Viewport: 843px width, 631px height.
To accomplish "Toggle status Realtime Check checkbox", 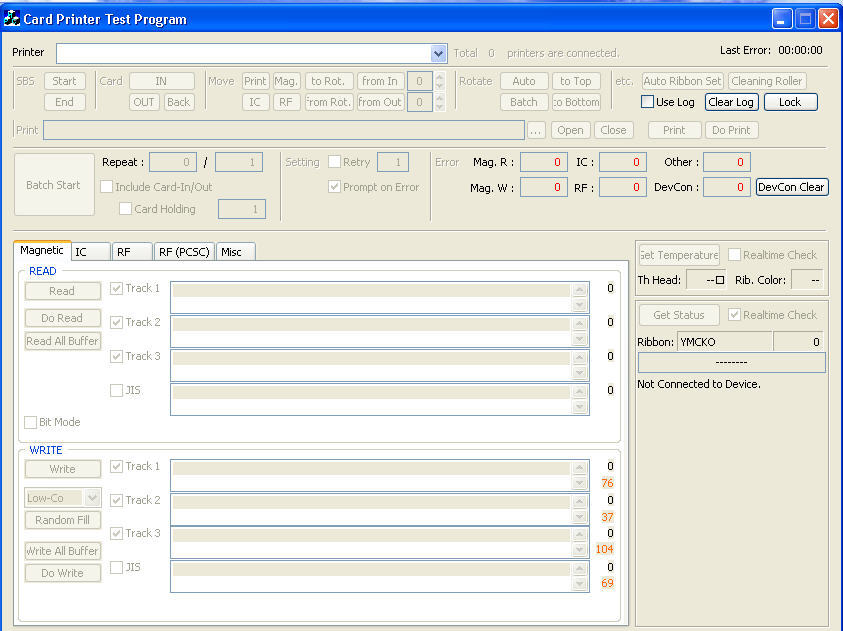I will click(x=734, y=314).
